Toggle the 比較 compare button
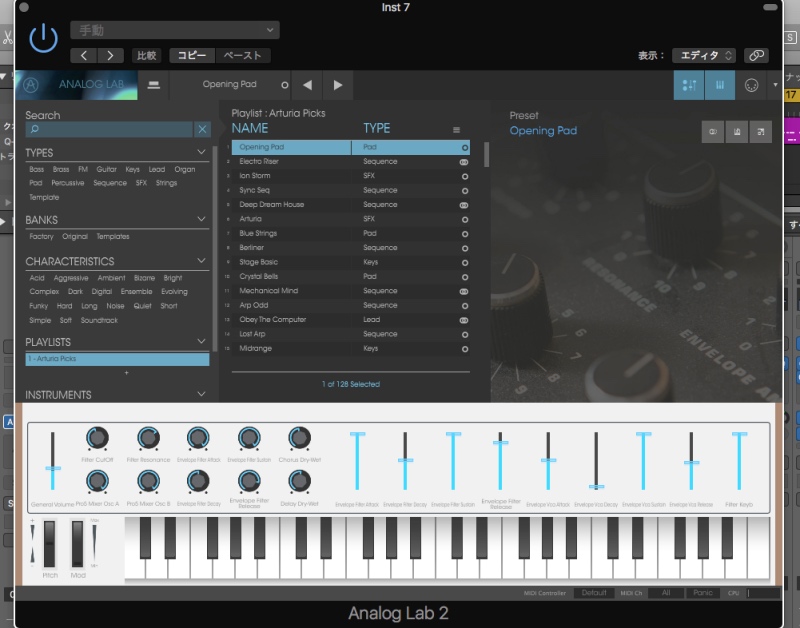 (146, 55)
